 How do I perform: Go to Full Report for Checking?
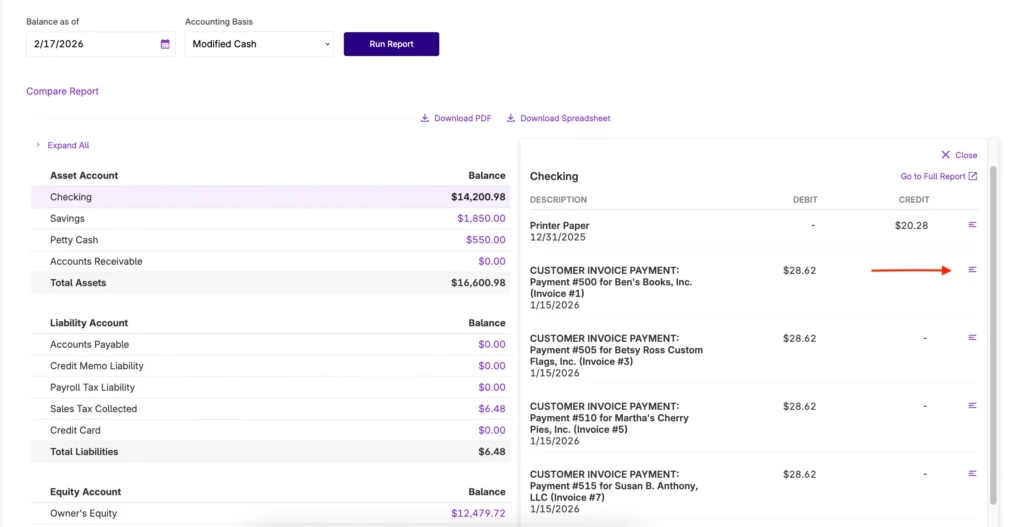938,176
